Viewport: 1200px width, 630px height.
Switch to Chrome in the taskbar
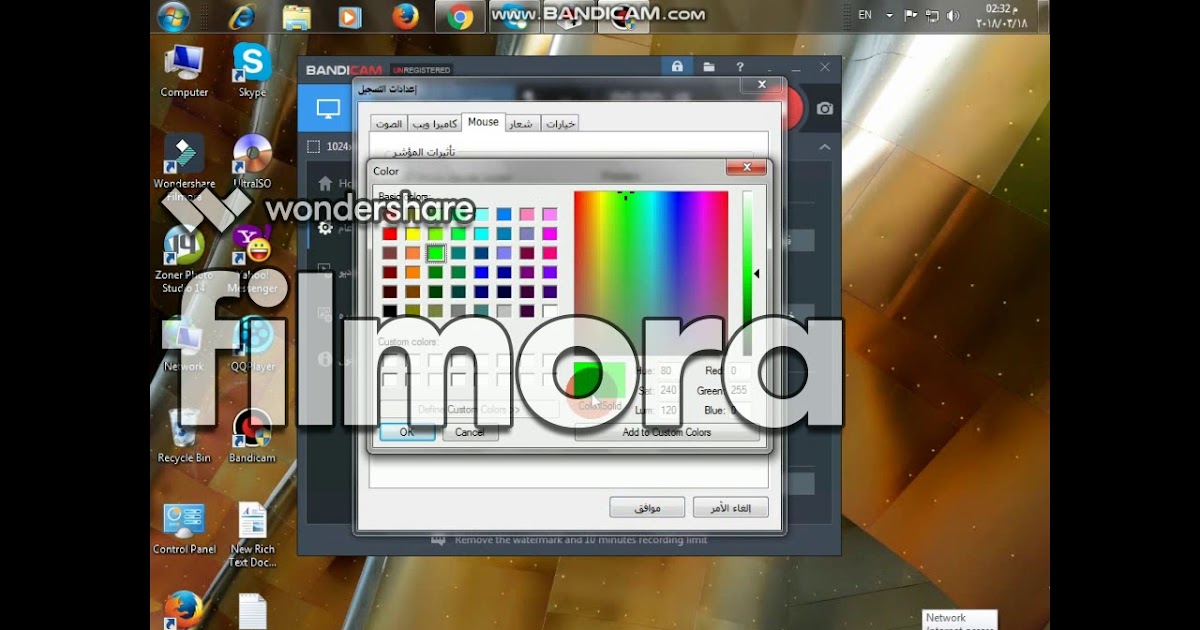point(460,16)
